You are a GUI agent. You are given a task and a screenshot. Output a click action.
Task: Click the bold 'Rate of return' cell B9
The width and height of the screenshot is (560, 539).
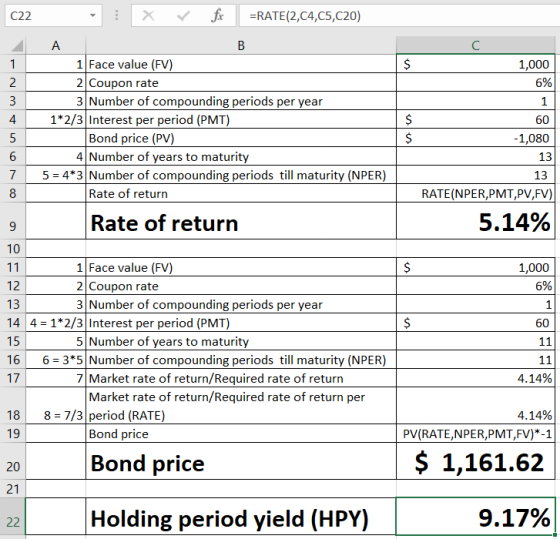tap(241, 221)
